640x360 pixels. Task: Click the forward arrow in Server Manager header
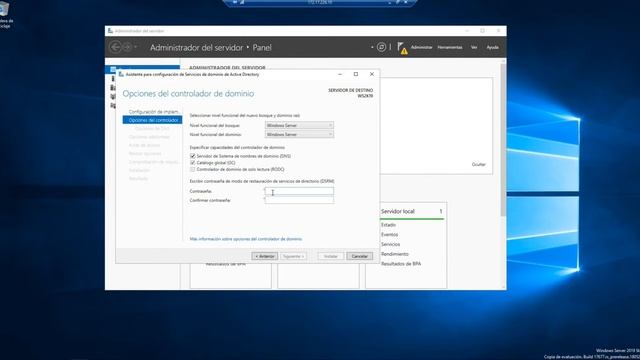[127, 47]
